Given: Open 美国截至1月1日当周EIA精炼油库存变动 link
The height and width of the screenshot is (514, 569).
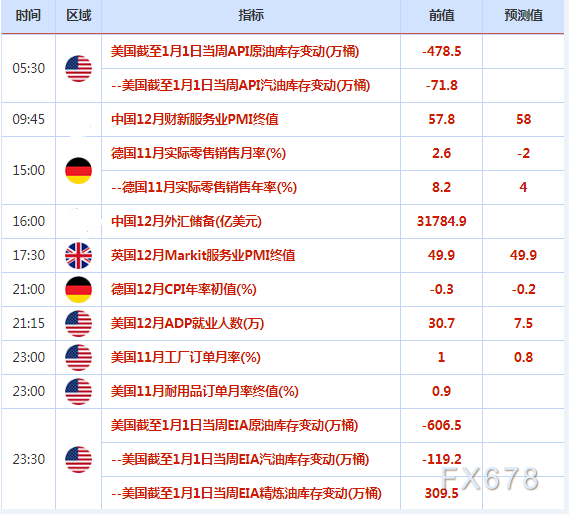Looking at the screenshot, I should click(x=246, y=494).
